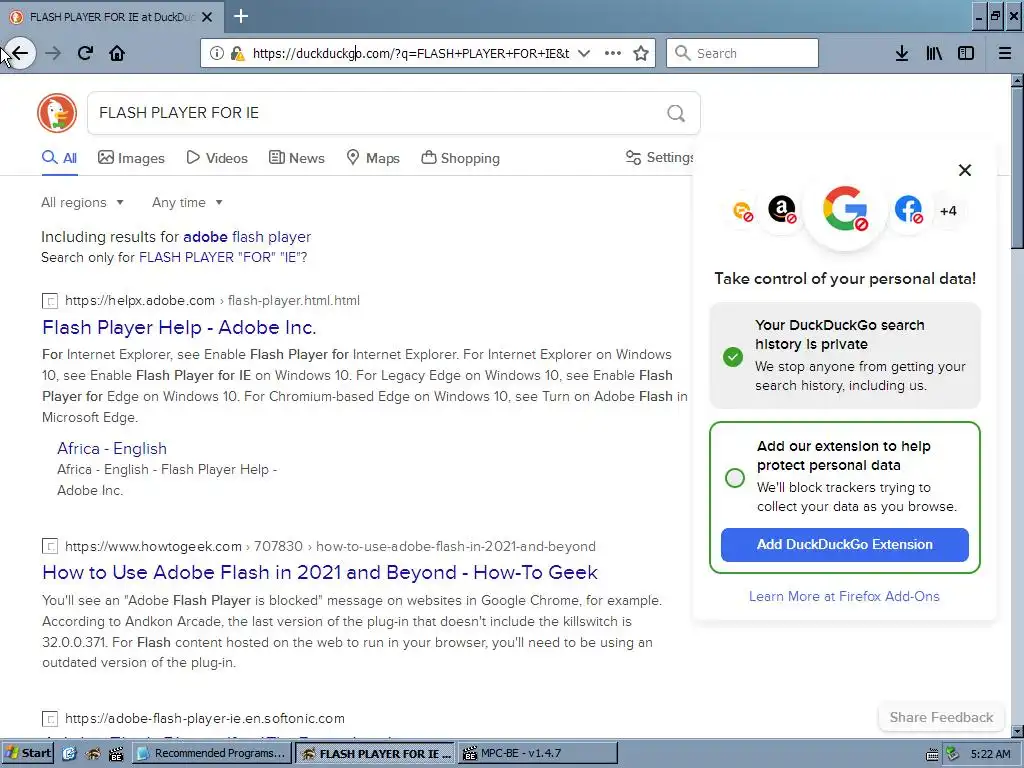The image size is (1024, 768).
Task: Show site information icon in address bar
Action: pyautogui.click(x=217, y=53)
